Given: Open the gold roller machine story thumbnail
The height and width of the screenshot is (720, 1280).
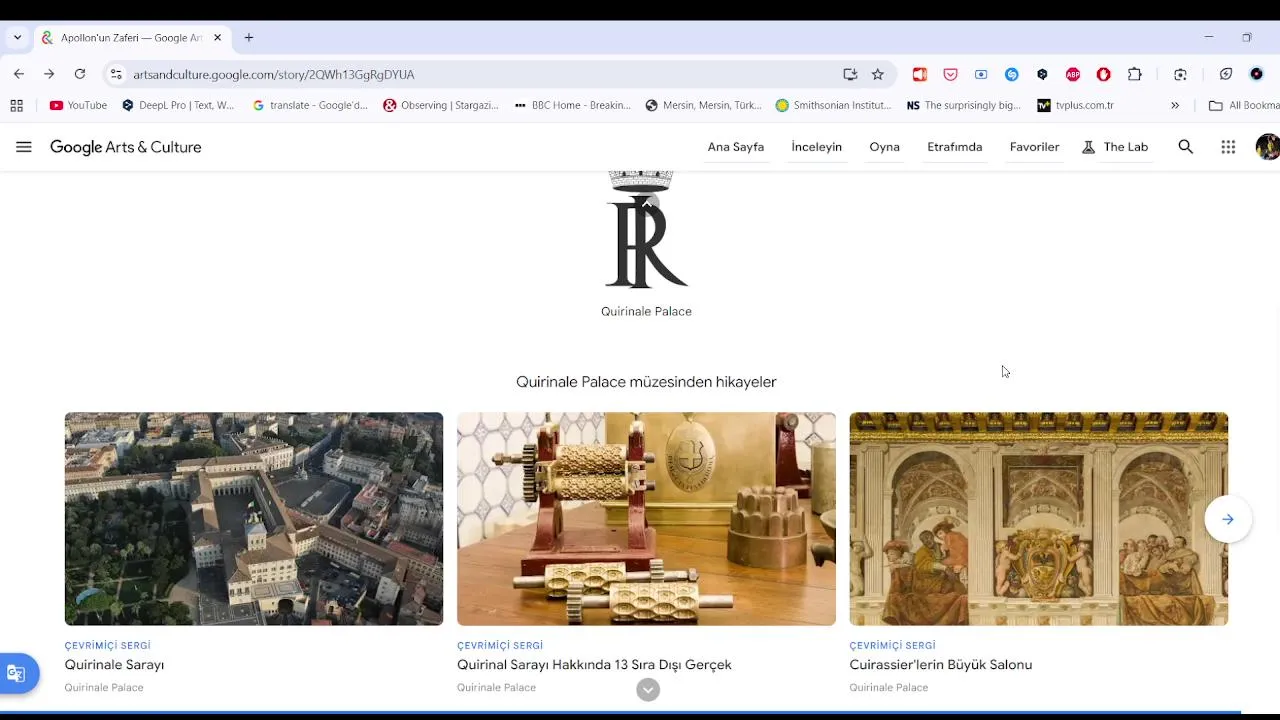Looking at the screenshot, I should click(646, 519).
